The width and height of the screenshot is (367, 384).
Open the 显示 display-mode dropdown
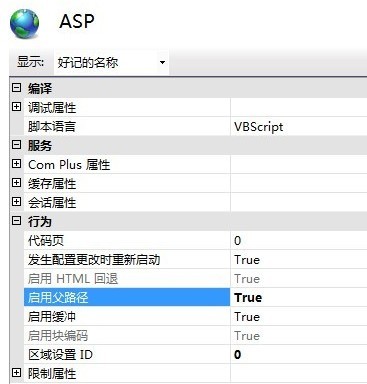162,62
